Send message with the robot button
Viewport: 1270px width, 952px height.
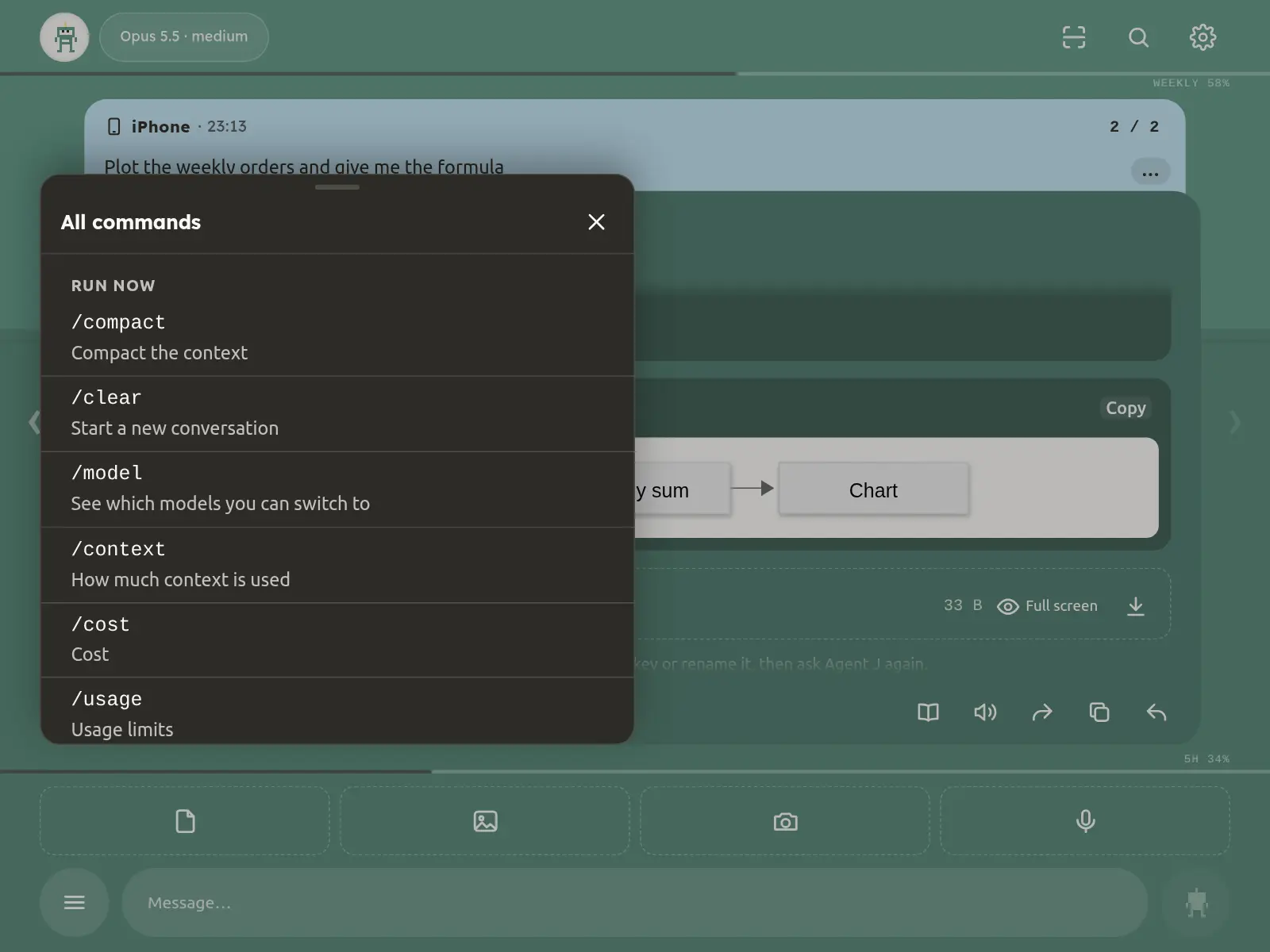(x=1196, y=903)
